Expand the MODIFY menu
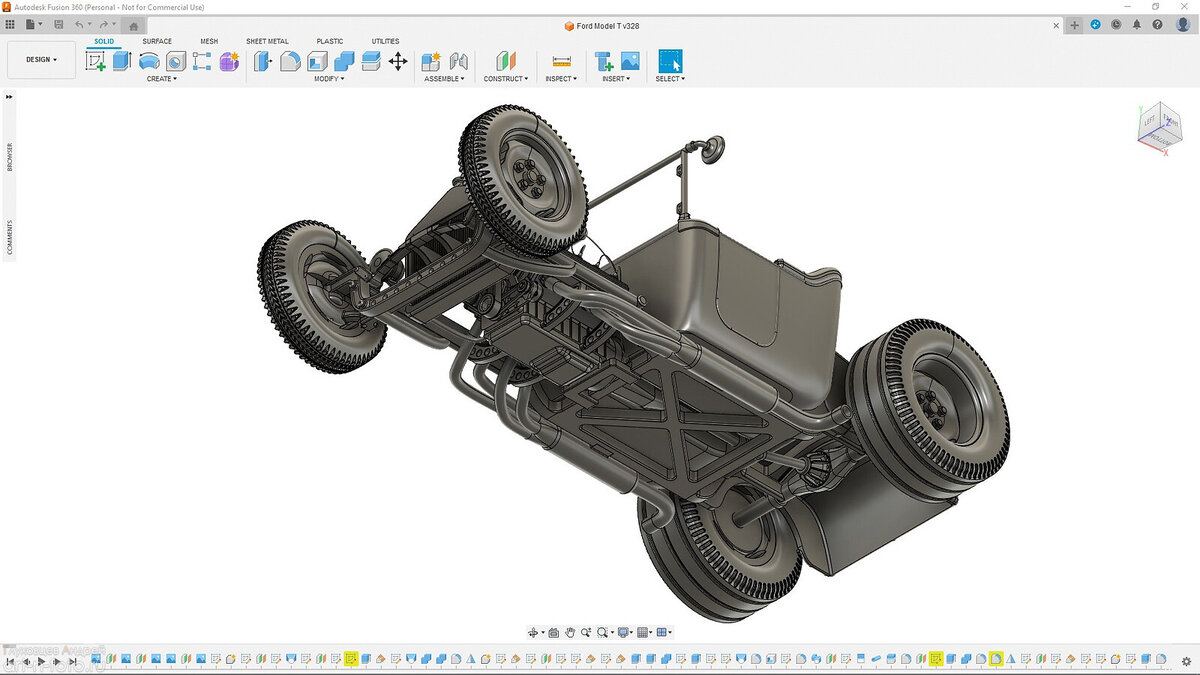This screenshot has width=1200, height=675. click(x=329, y=79)
